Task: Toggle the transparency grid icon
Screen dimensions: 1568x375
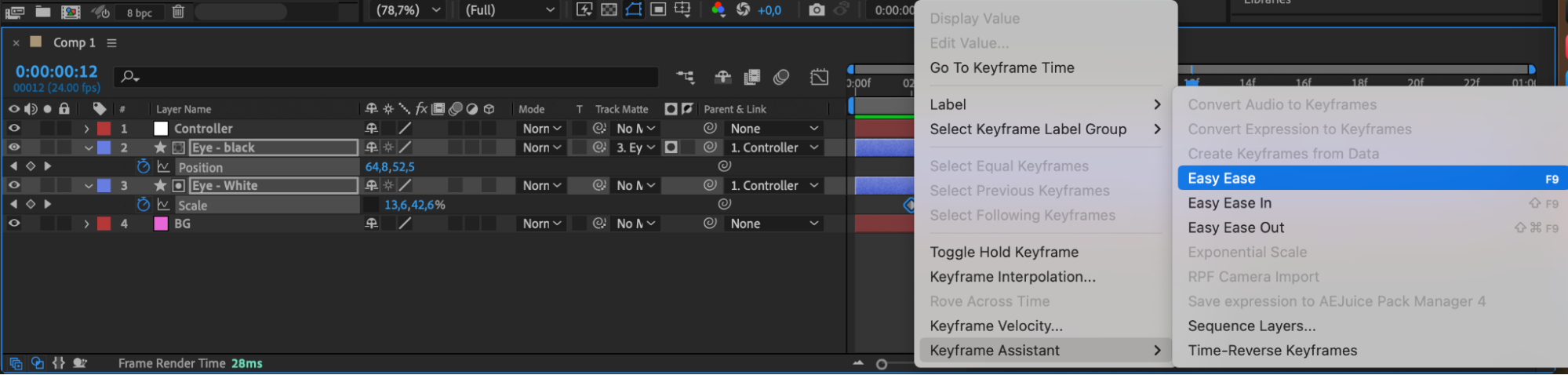Action: [x=609, y=10]
